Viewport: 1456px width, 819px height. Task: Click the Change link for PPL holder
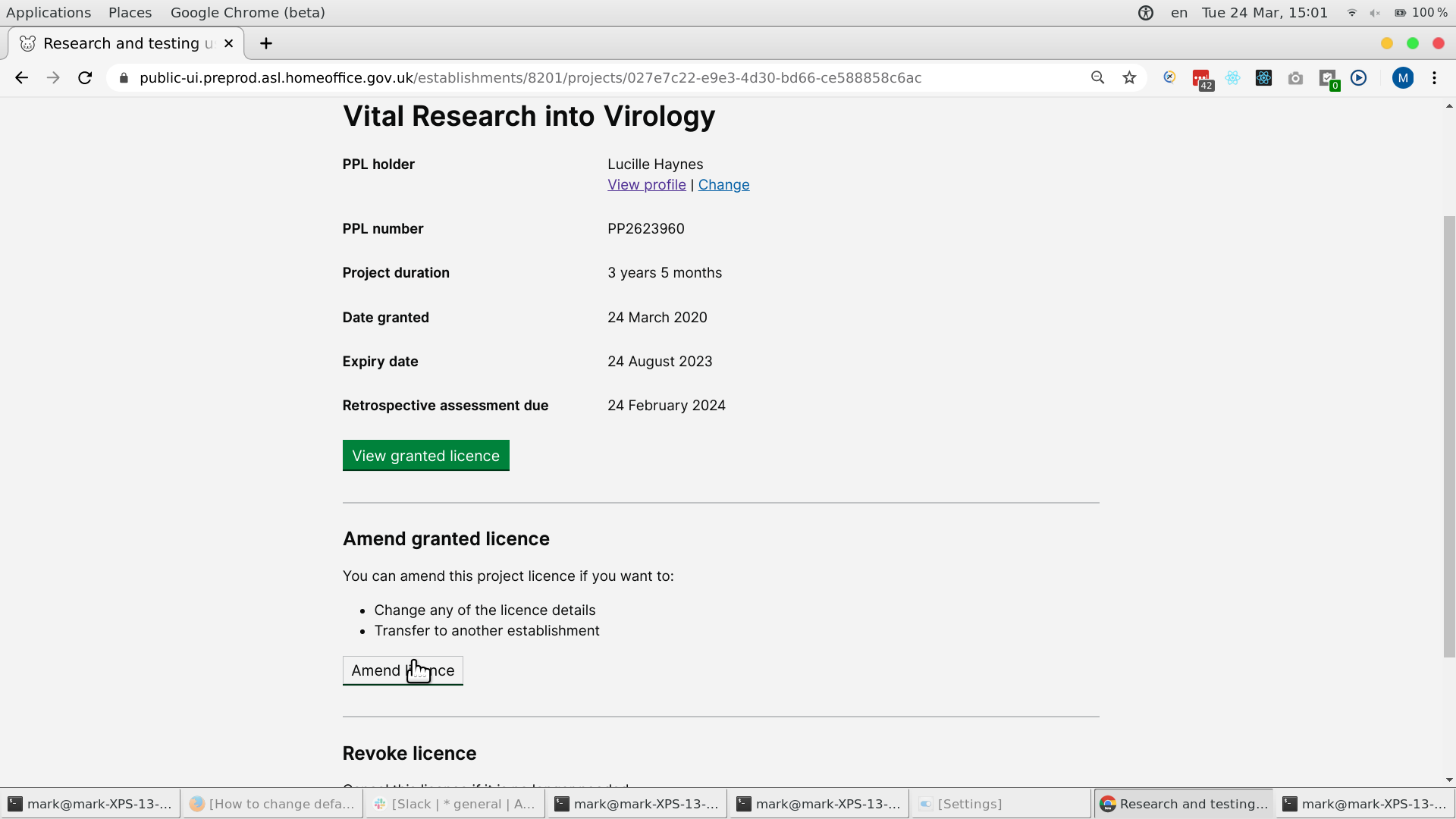[723, 185]
